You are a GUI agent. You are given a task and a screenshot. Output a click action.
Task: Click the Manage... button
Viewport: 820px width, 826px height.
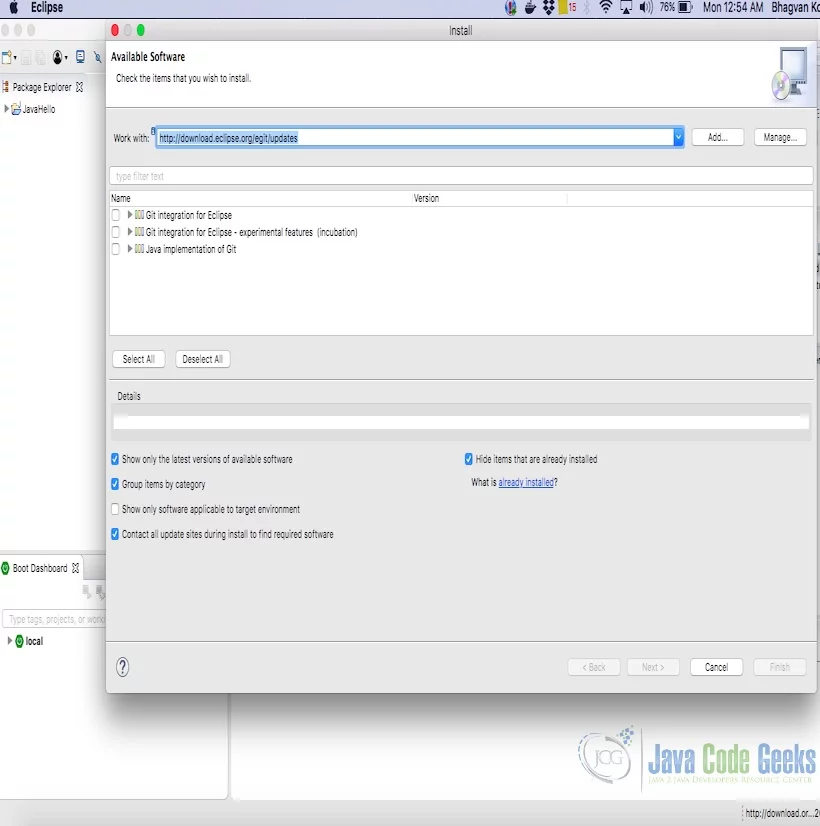(x=780, y=137)
